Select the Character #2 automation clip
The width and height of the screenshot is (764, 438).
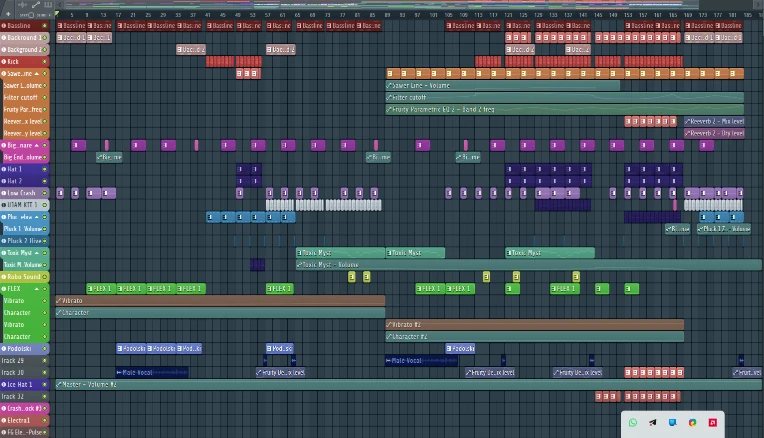535,337
